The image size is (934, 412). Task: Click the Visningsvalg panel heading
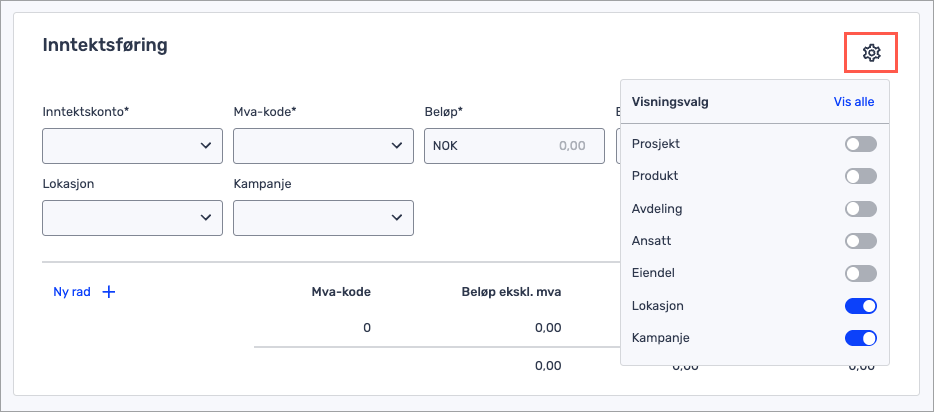click(x=671, y=102)
